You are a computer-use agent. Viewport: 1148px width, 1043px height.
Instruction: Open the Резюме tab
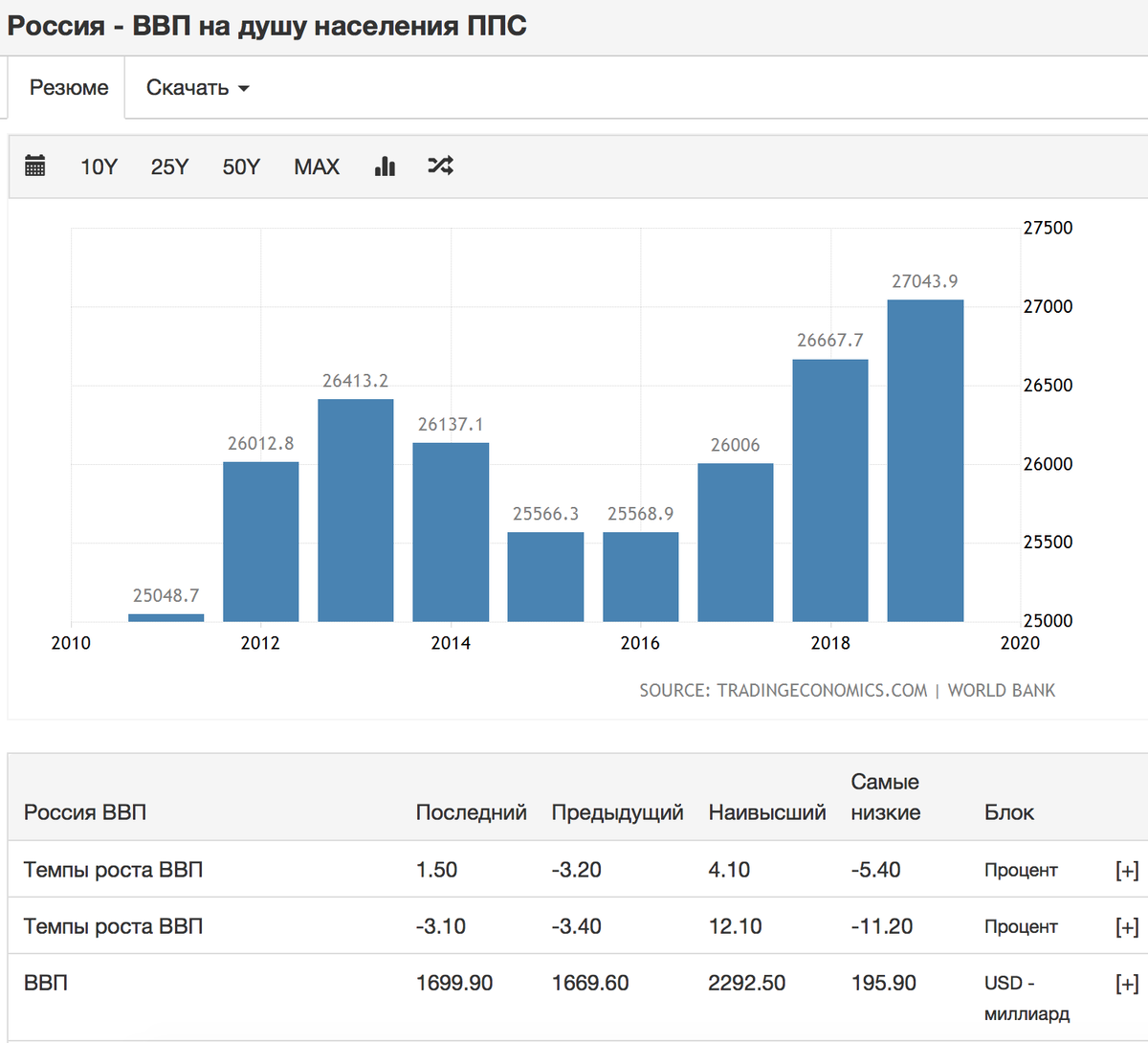69,87
